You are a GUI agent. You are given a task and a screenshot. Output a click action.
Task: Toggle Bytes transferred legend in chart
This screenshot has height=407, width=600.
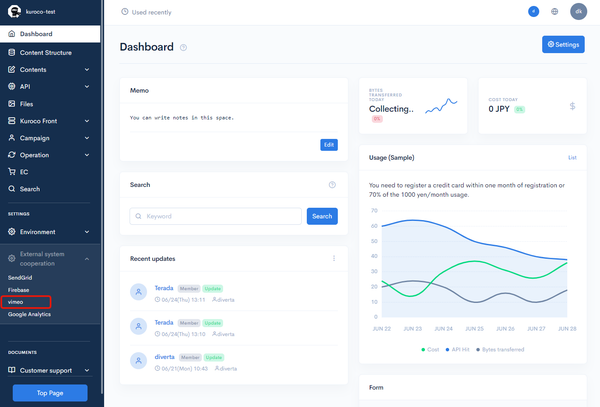[x=500, y=349]
